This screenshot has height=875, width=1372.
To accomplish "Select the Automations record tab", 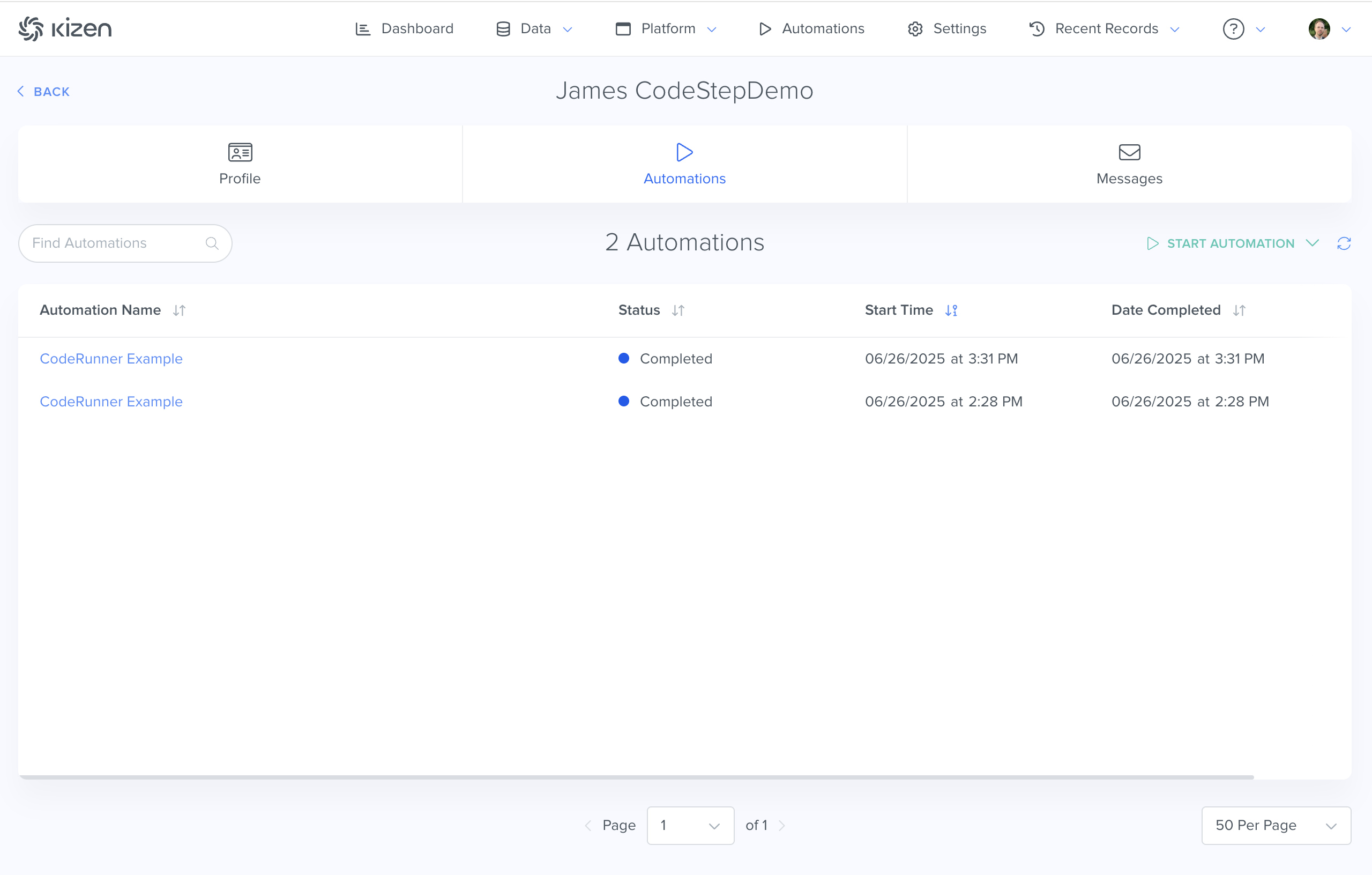I will pyautogui.click(x=684, y=164).
